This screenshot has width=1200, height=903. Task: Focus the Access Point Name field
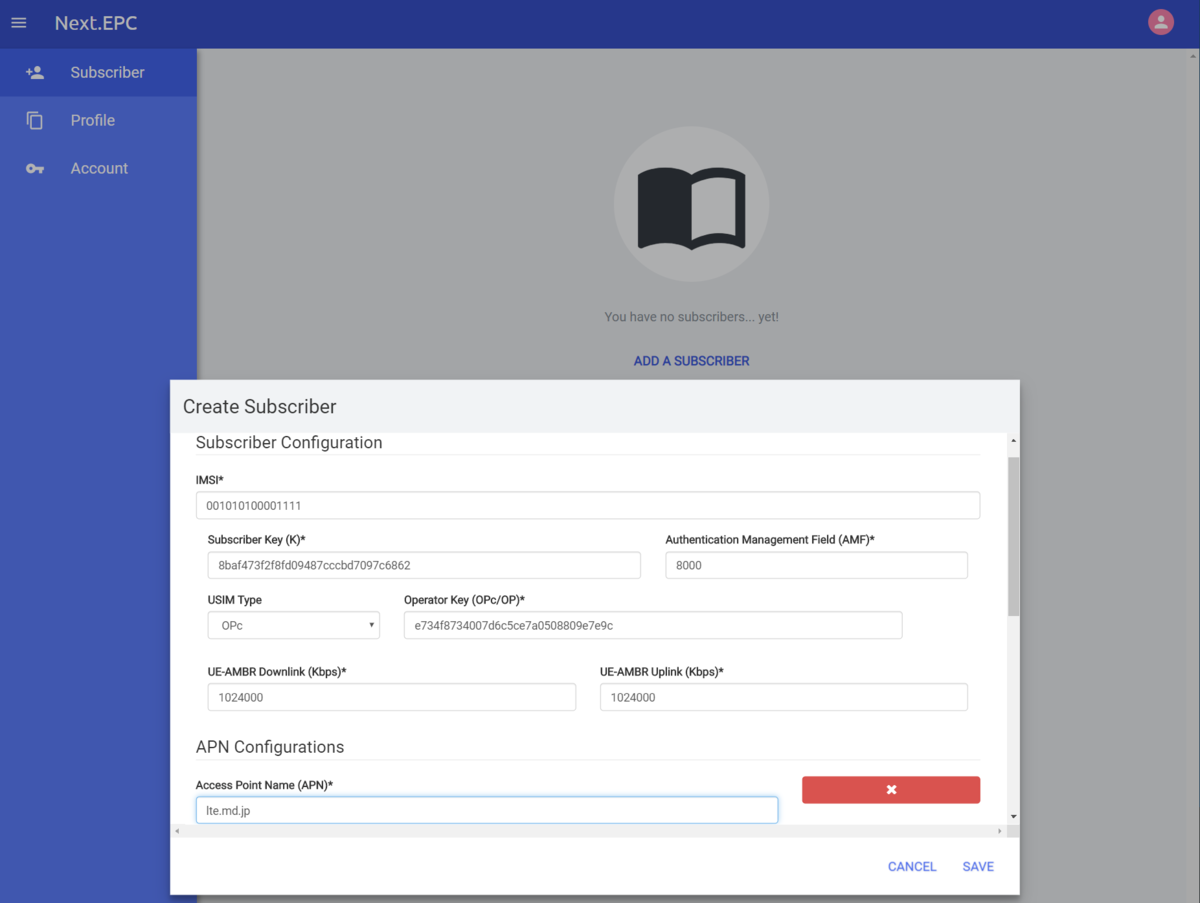(x=487, y=810)
